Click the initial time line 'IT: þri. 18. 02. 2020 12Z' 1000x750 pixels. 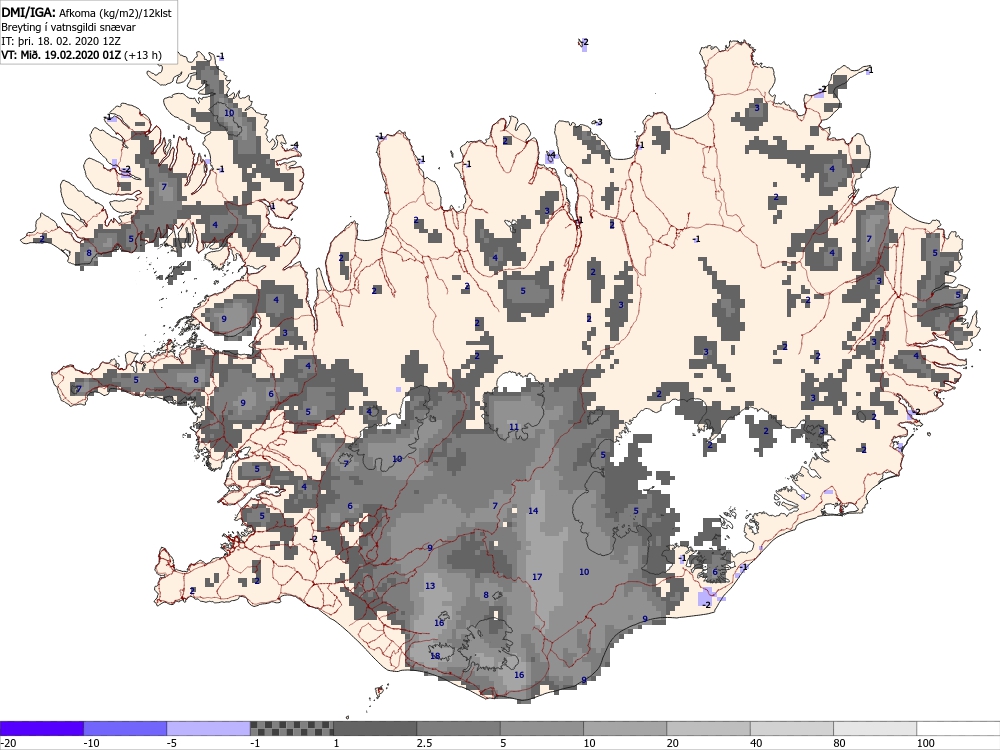[61, 41]
